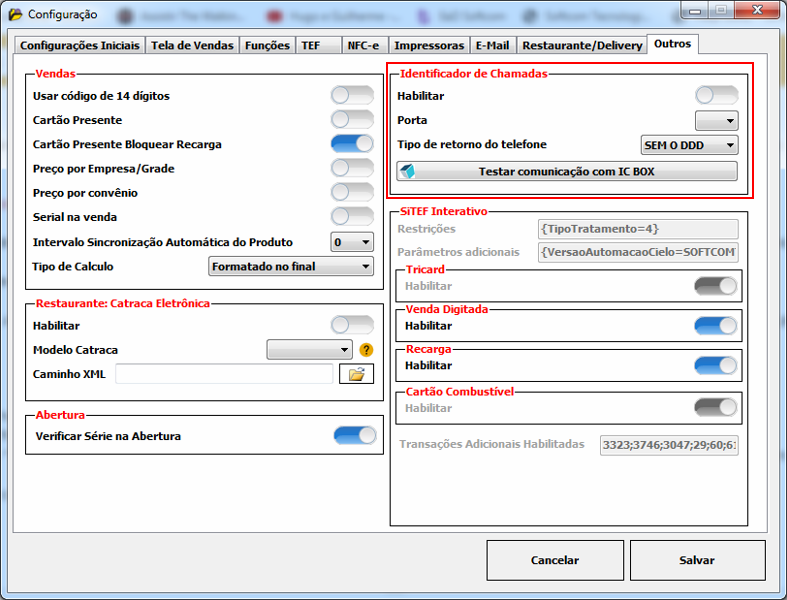Open Tipo de retorno do telefone dropdown
This screenshot has width=787, height=600.
(689, 145)
